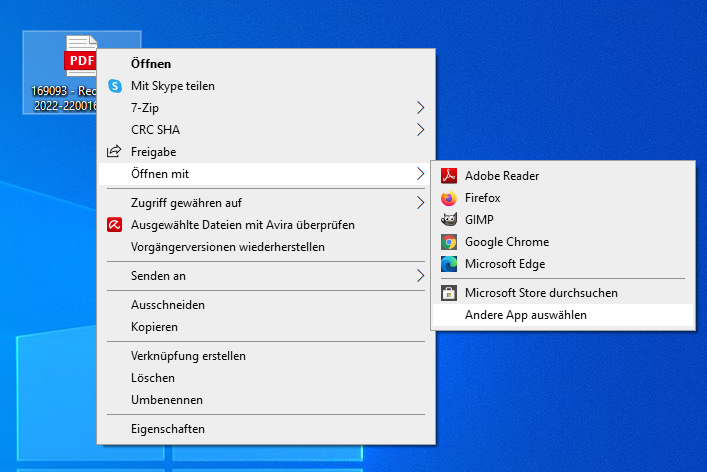
Task: Expand the Öffnen mit submenu arrow
Action: coord(420,174)
